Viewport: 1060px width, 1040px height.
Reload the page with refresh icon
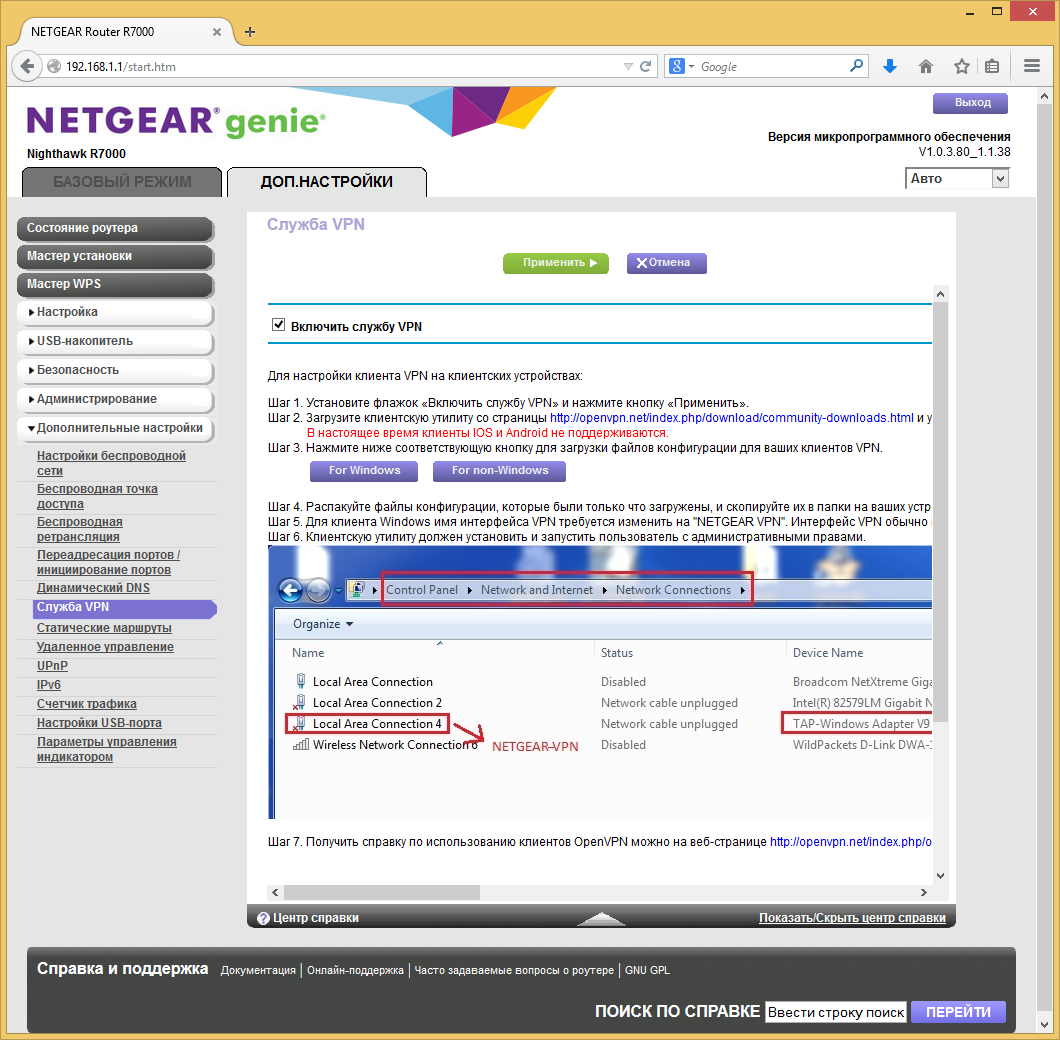pos(645,66)
